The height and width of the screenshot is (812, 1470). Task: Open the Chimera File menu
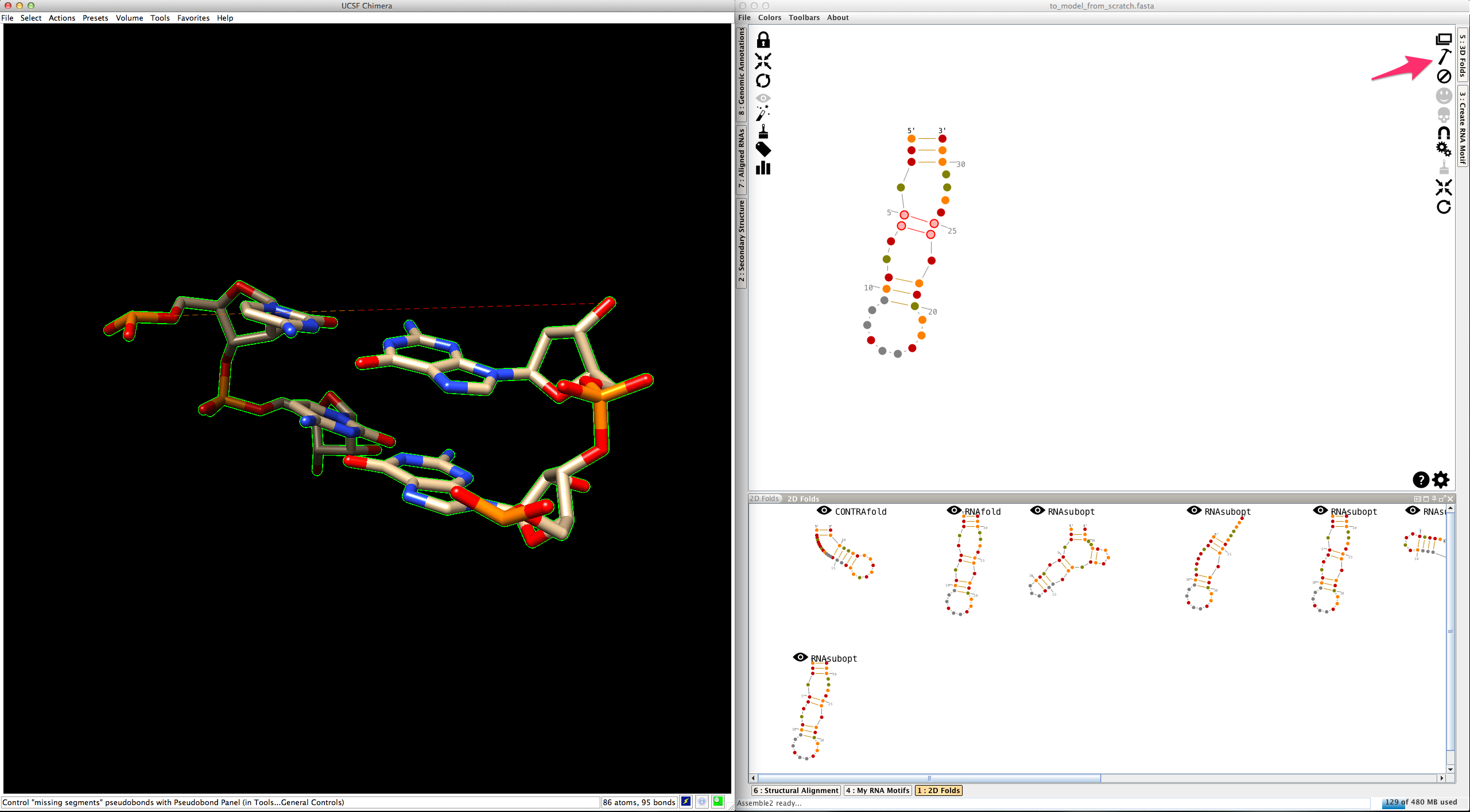[7, 18]
